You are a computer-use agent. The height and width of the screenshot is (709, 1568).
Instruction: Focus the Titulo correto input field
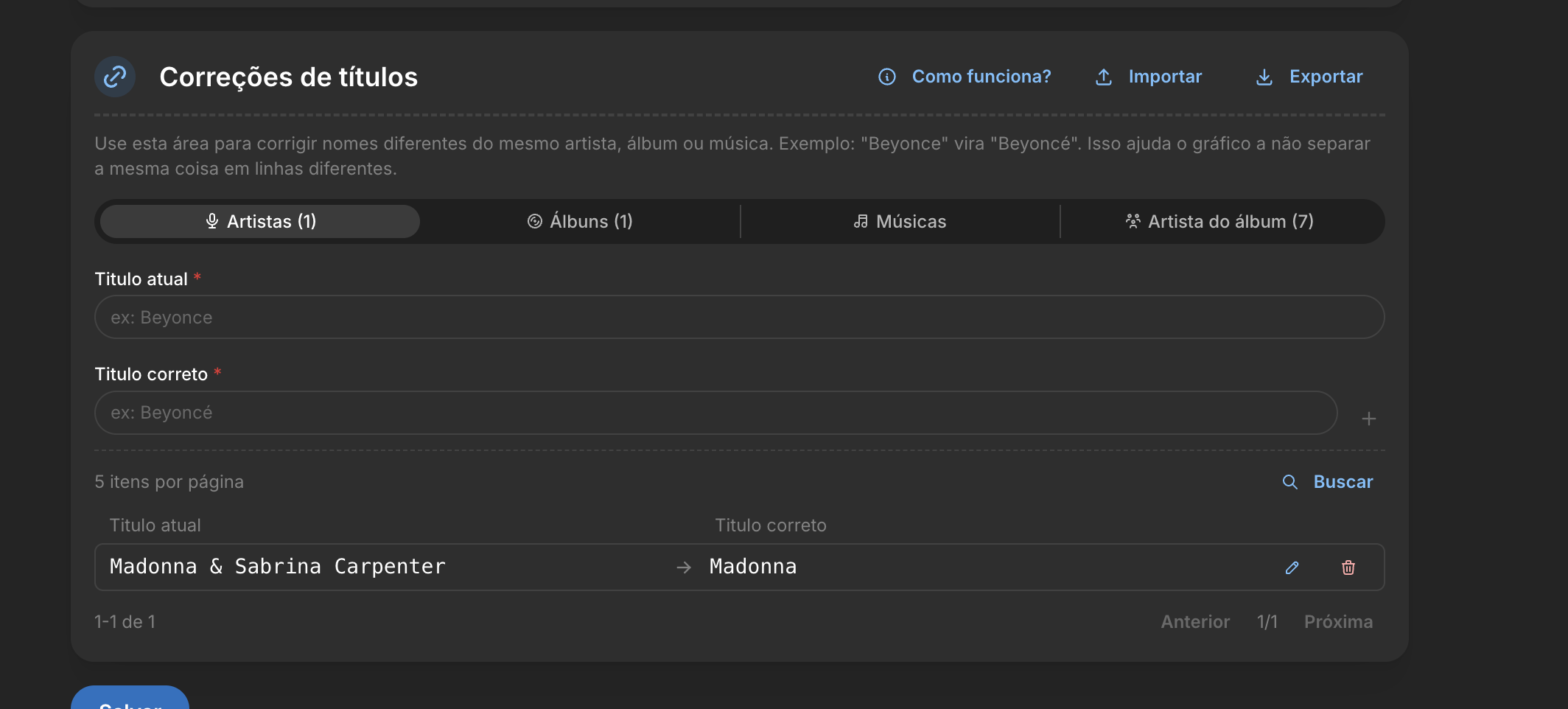pyautogui.click(x=716, y=413)
